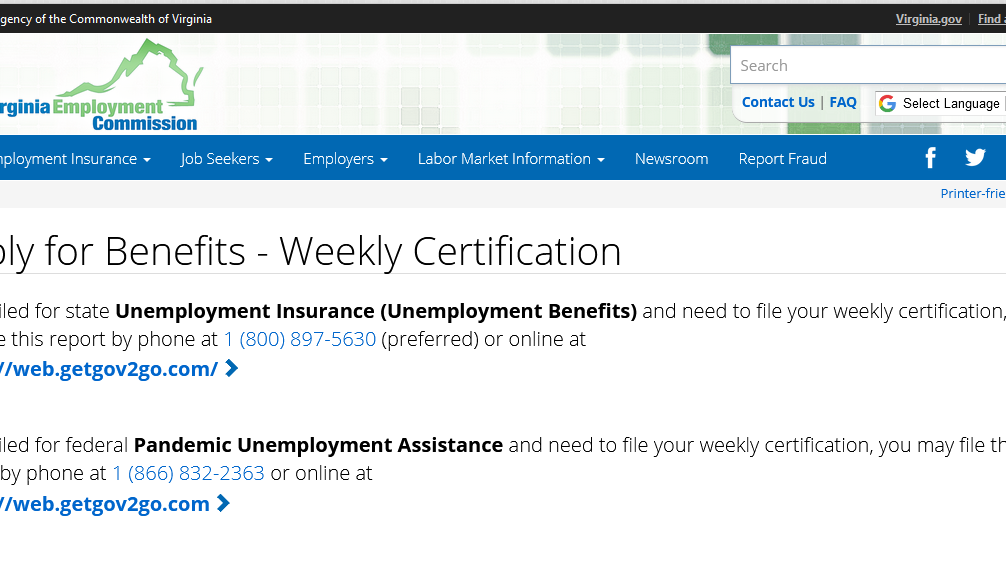
Task: Open the Facebook icon link
Action: pyautogui.click(x=930, y=158)
